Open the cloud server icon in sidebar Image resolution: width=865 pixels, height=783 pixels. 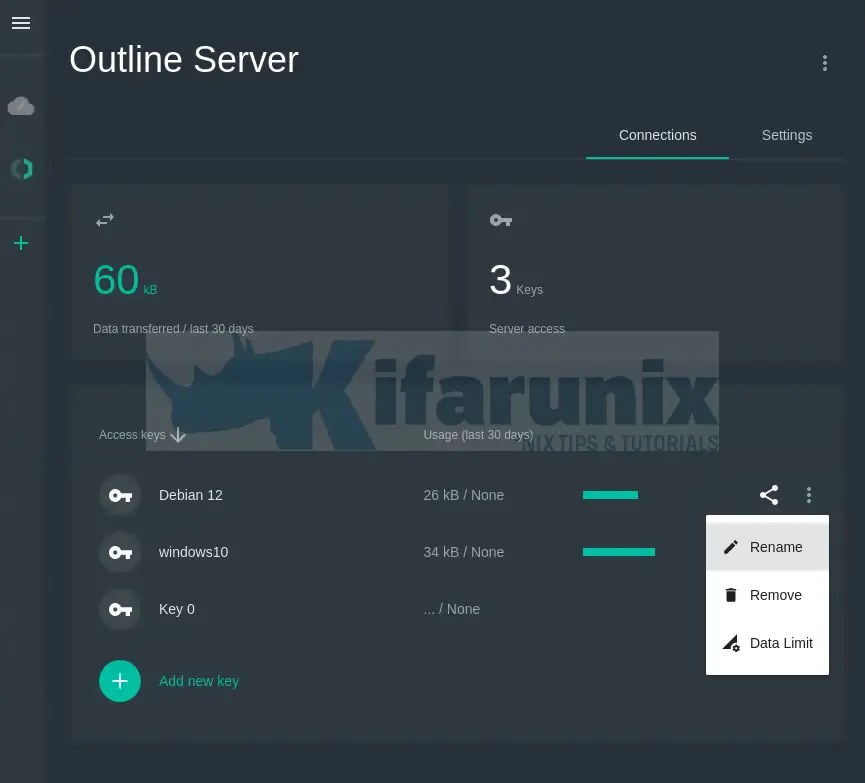click(x=21, y=105)
